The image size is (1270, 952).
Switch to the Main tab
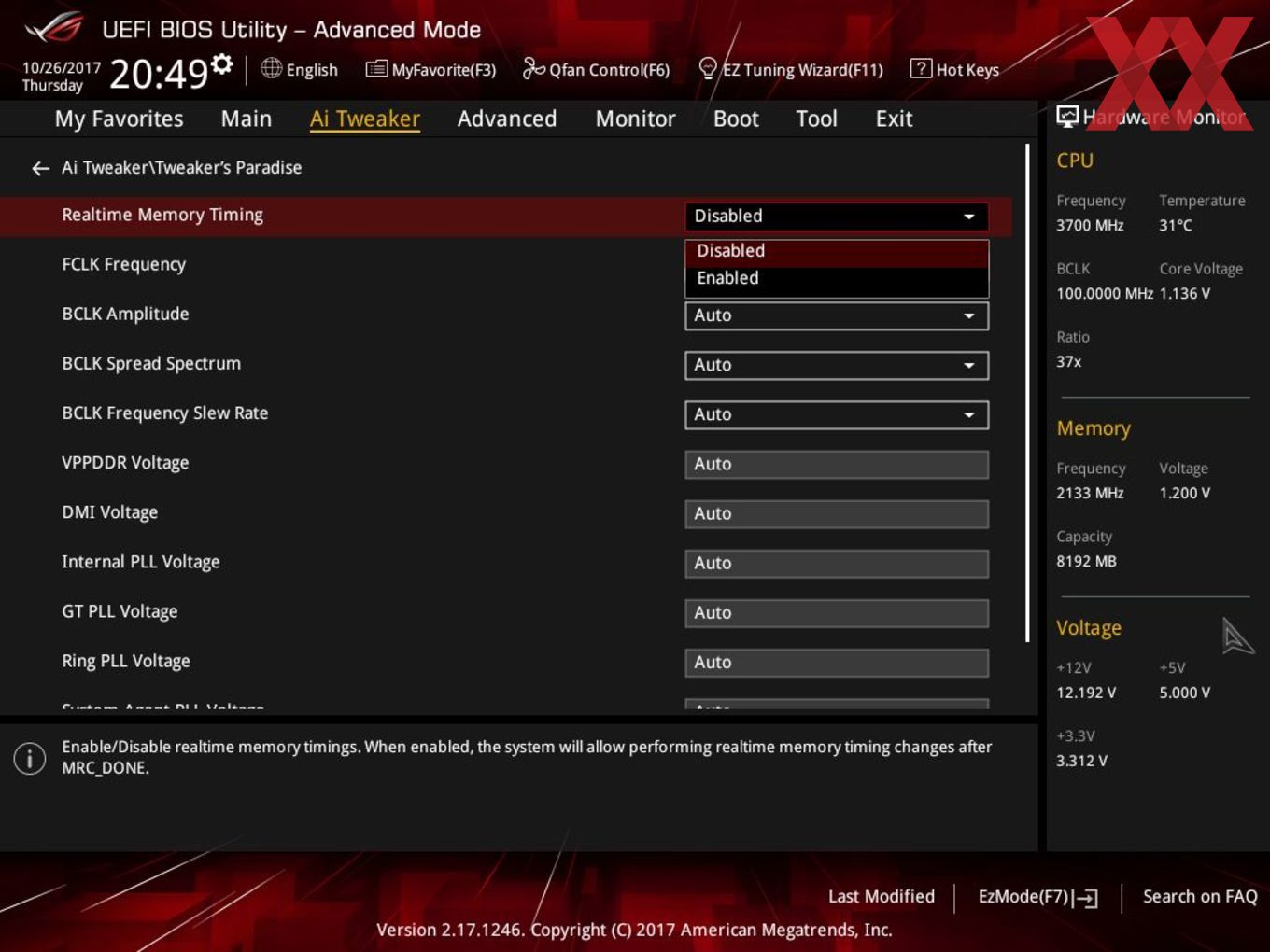tap(247, 119)
